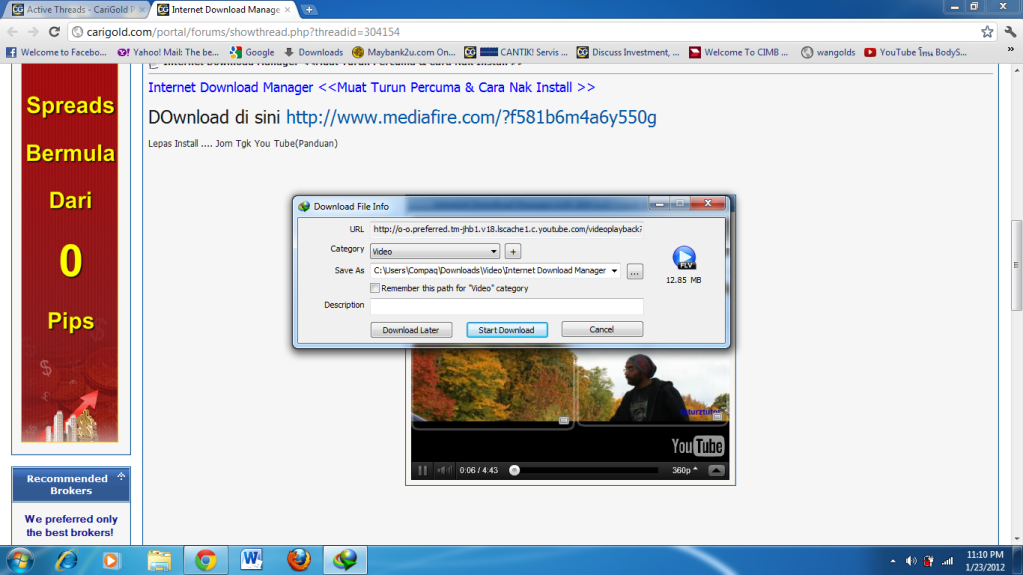This screenshot has width=1023, height=575.
Task: Click the URL field in Download File Info
Action: (506, 229)
